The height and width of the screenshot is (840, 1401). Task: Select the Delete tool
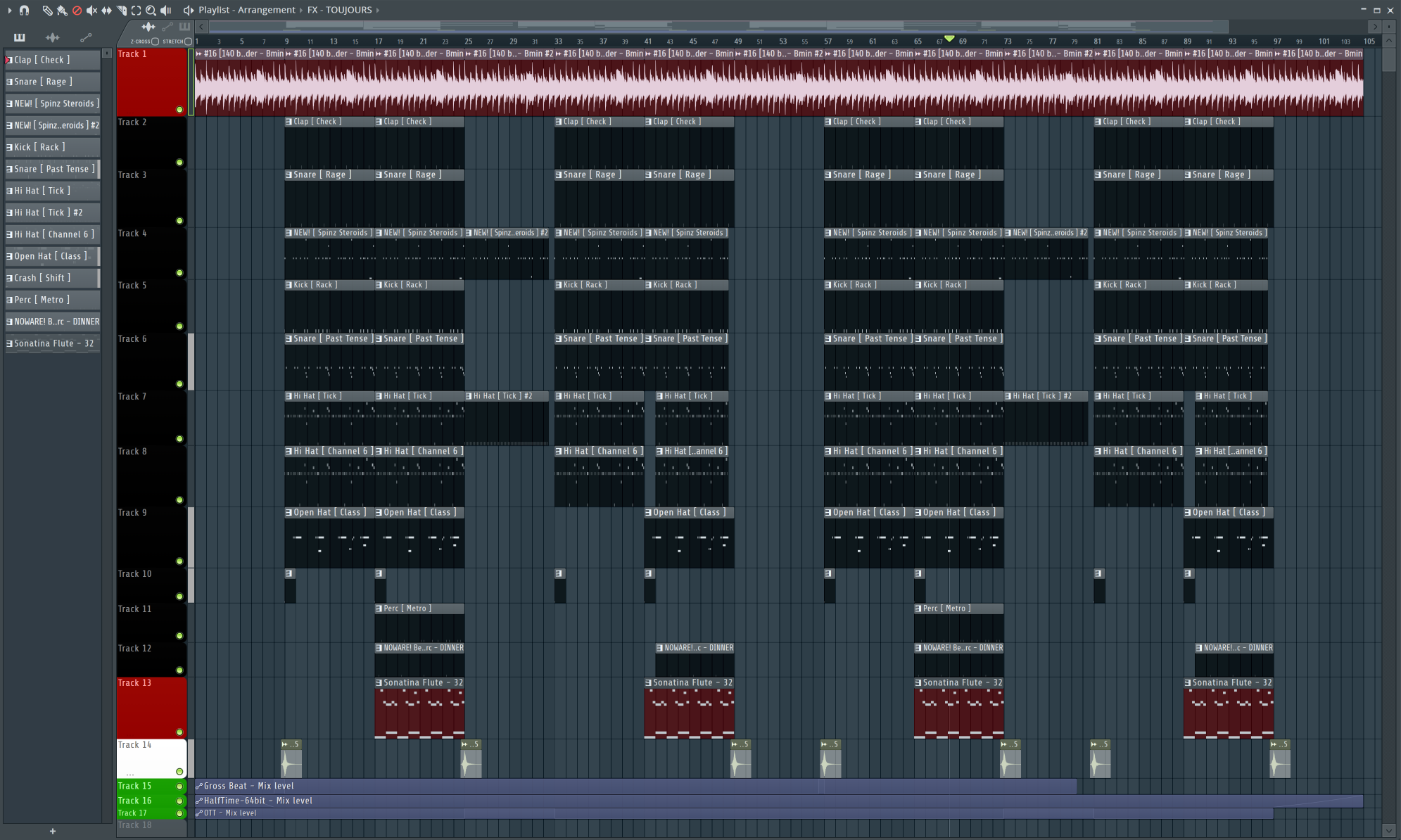(77, 10)
